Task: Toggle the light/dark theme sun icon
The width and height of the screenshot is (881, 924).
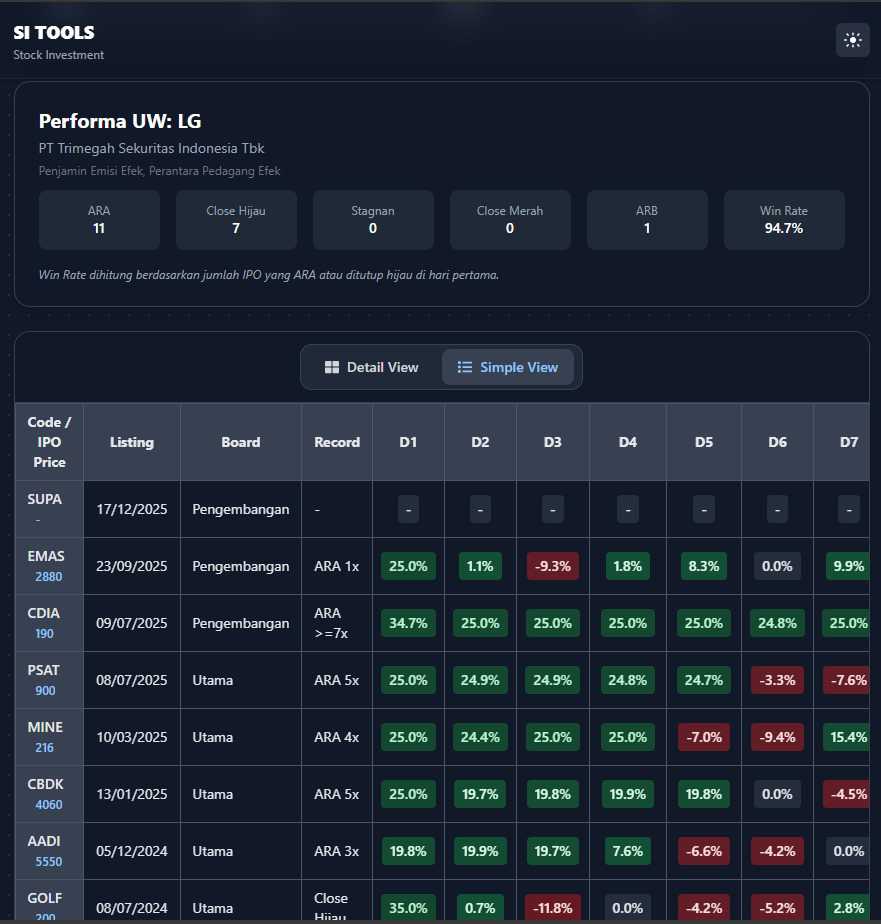Action: [852, 40]
